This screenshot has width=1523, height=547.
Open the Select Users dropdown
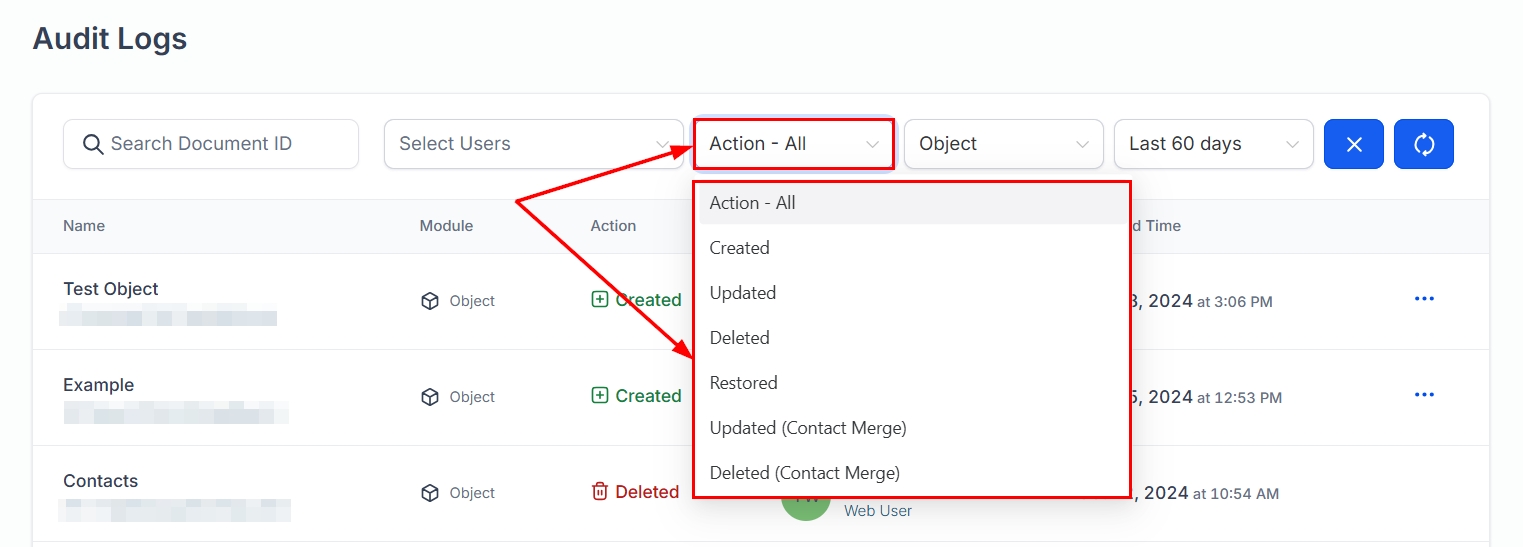point(533,144)
